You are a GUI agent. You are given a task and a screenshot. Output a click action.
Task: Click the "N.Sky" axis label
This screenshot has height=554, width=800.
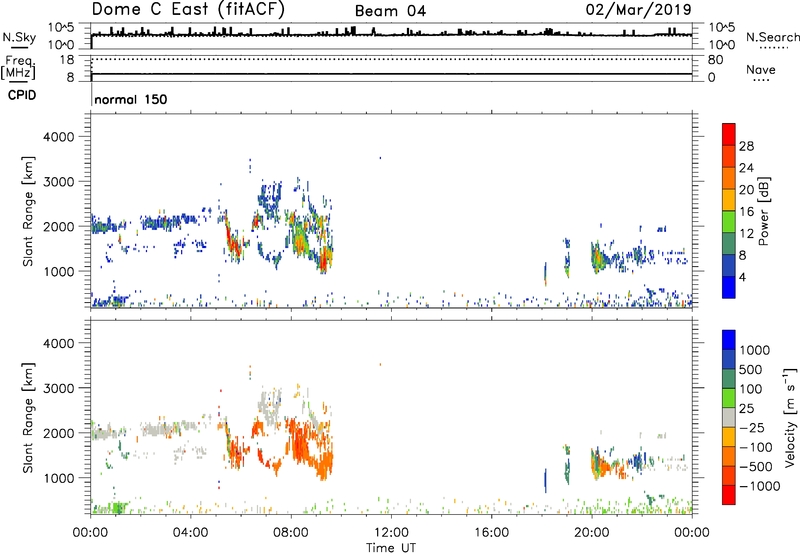tap(19, 38)
